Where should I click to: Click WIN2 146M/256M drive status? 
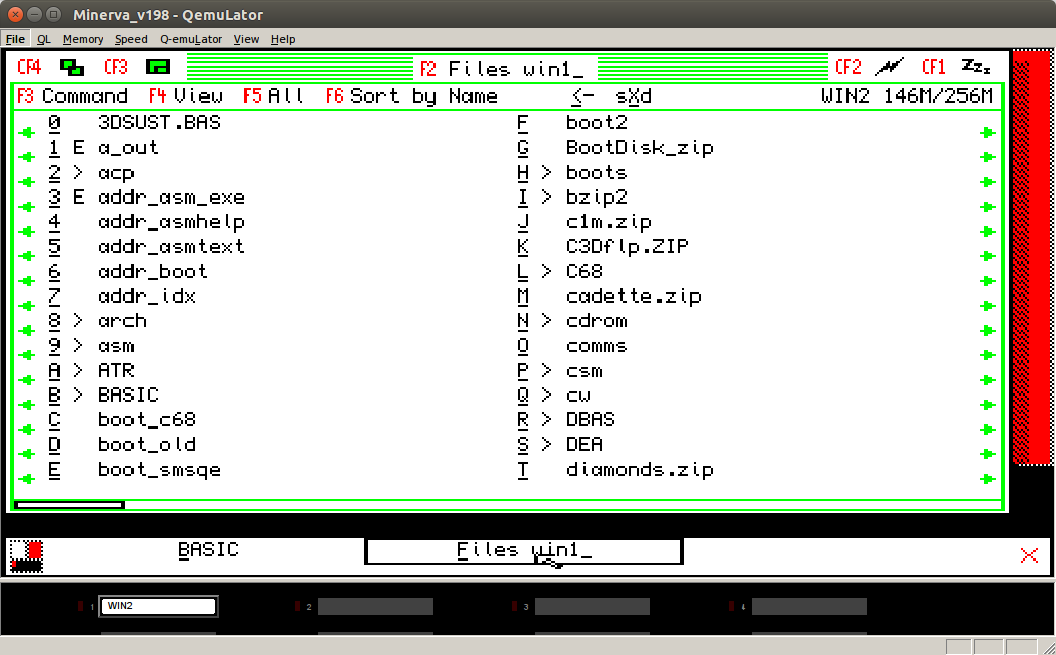tap(906, 96)
